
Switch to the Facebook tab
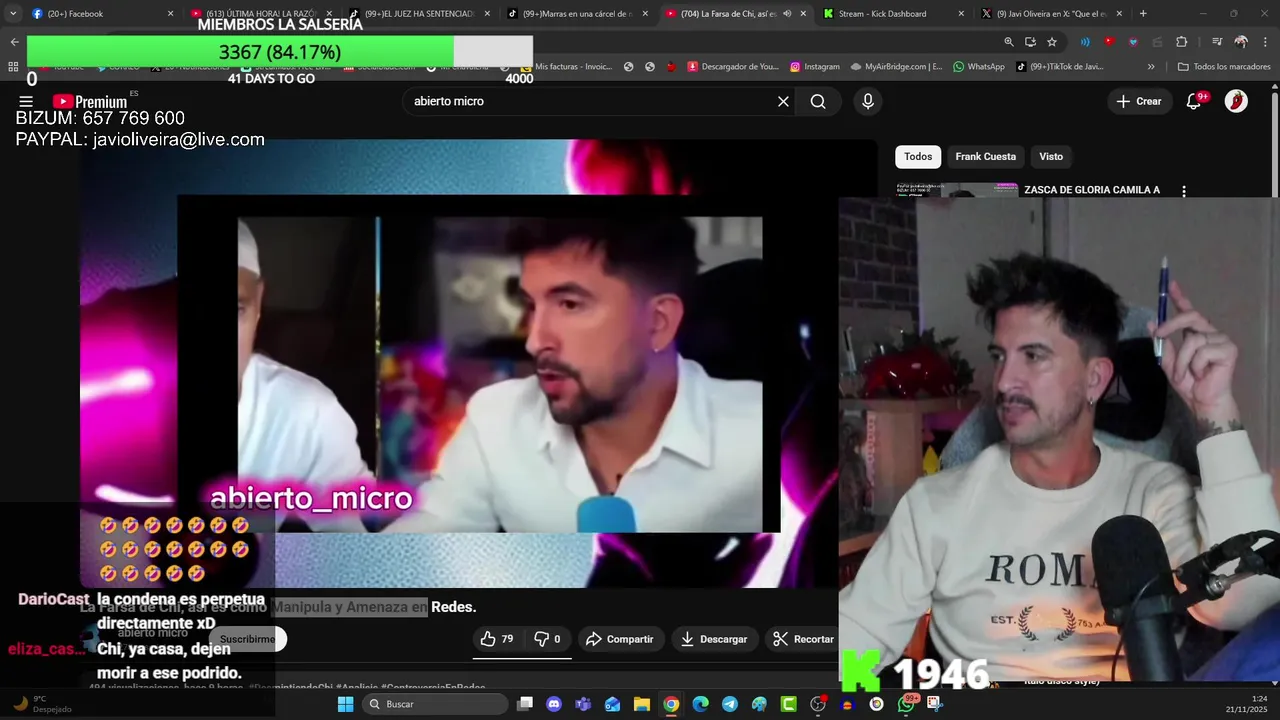103,14
